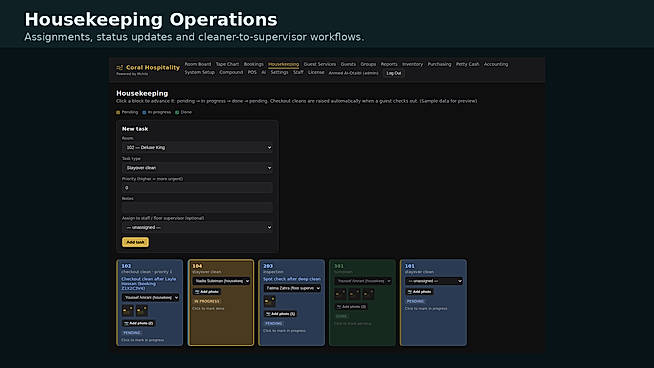
Task: Go to Room Board tab
Action: click(198, 64)
